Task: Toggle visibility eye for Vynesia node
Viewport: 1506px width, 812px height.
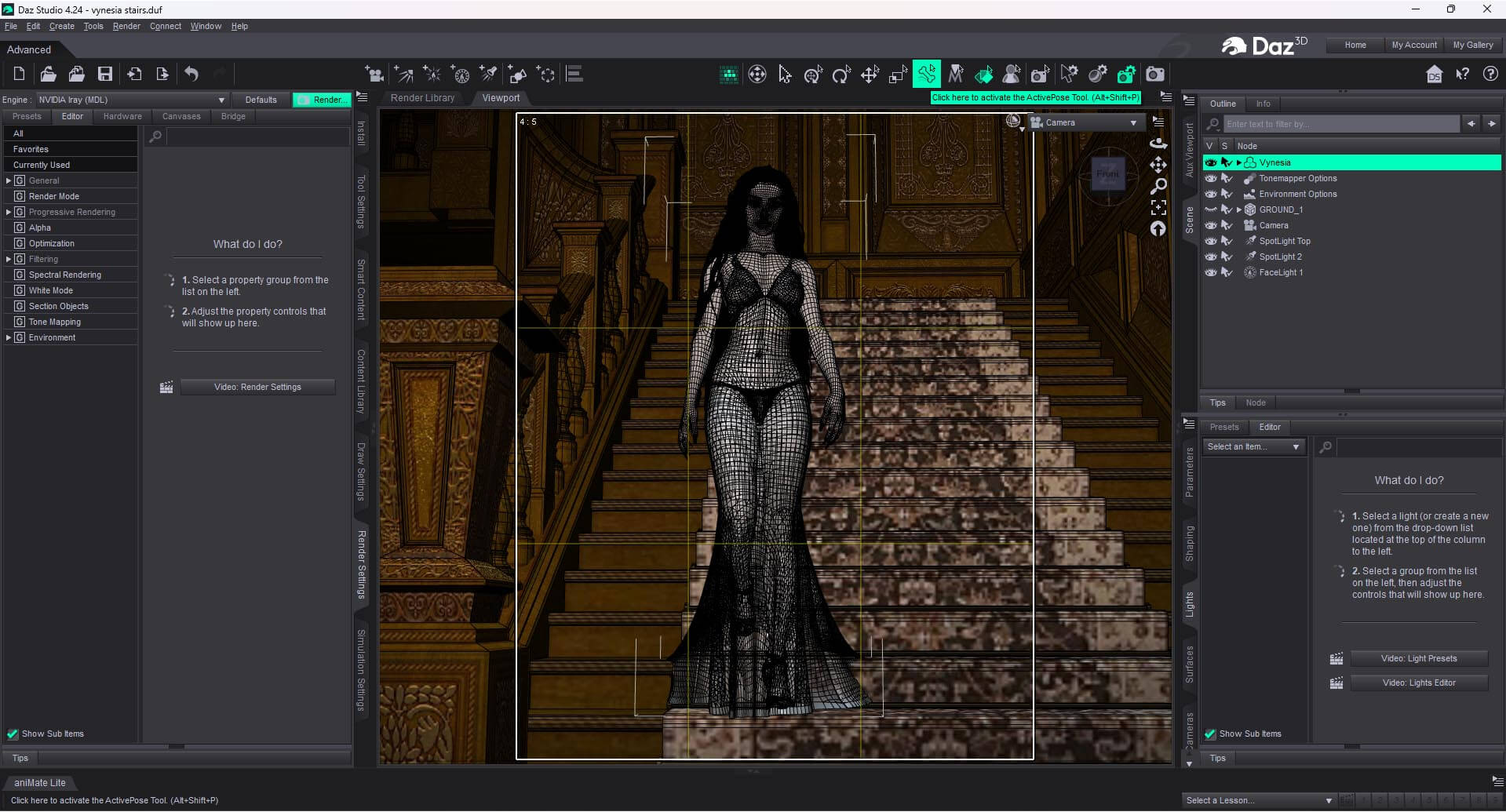Action: (x=1211, y=162)
